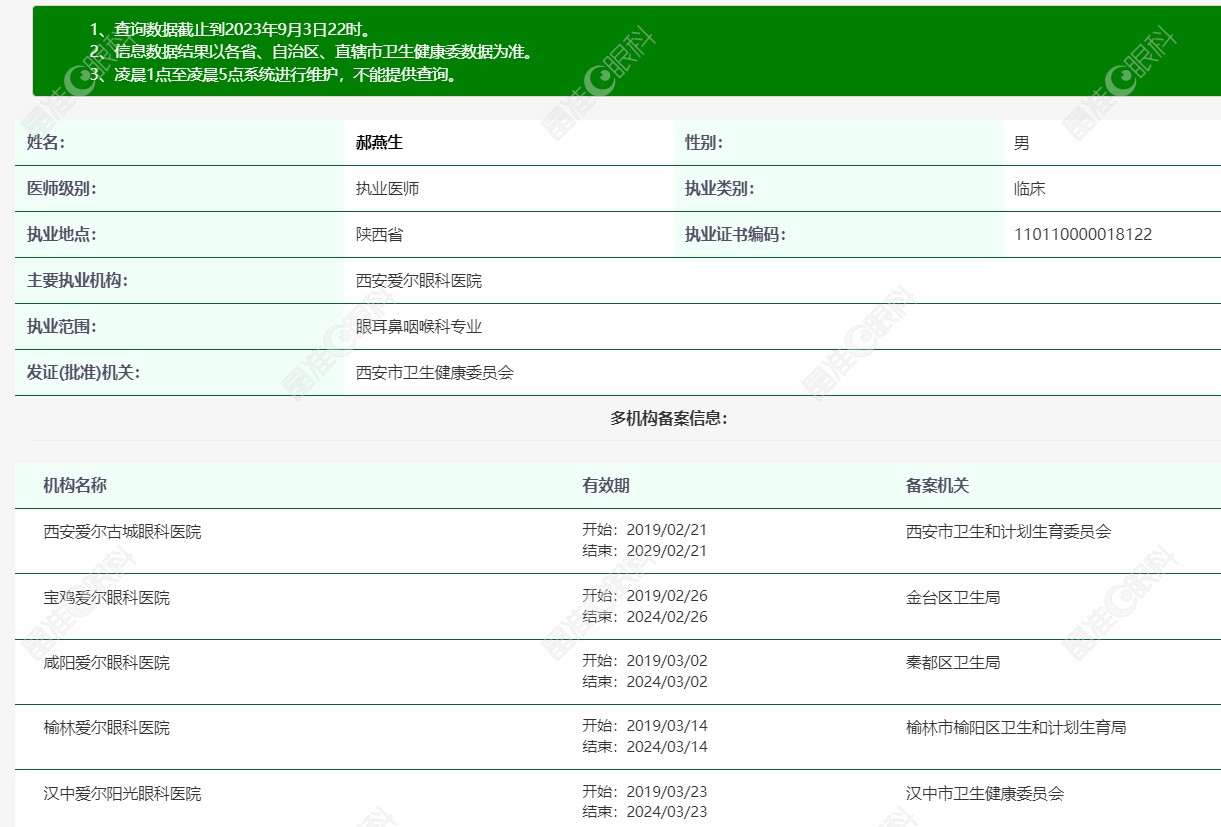Click the 执业地点 label
This screenshot has height=827, width=1221.
(x=62, y=234)
